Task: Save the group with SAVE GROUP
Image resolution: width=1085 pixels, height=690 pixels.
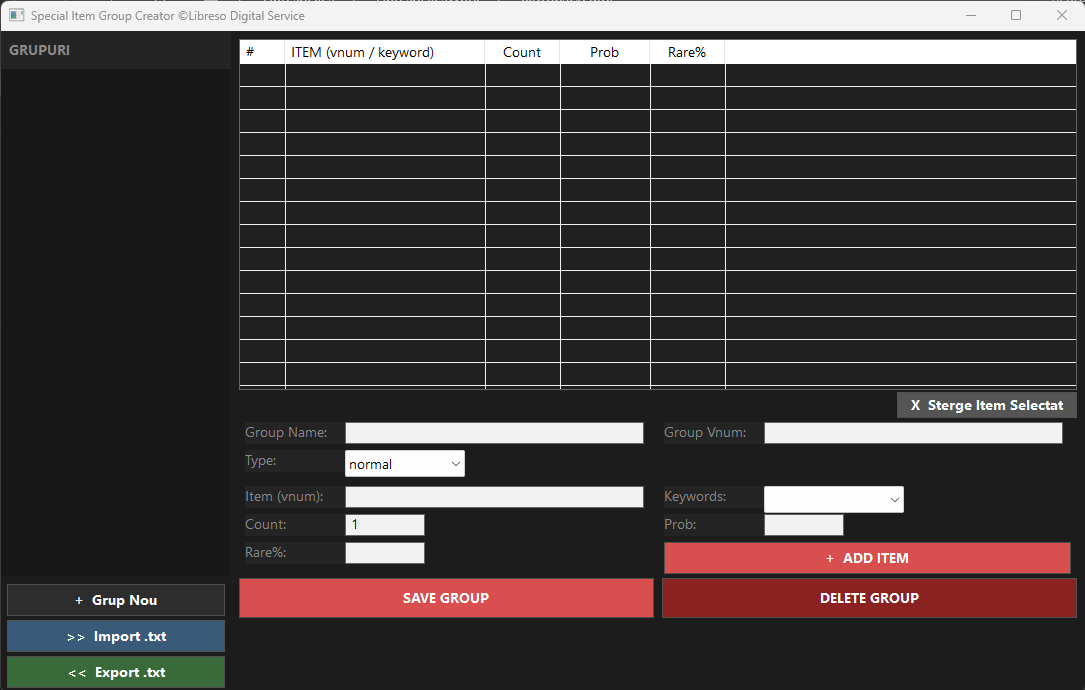Action: 446,598
